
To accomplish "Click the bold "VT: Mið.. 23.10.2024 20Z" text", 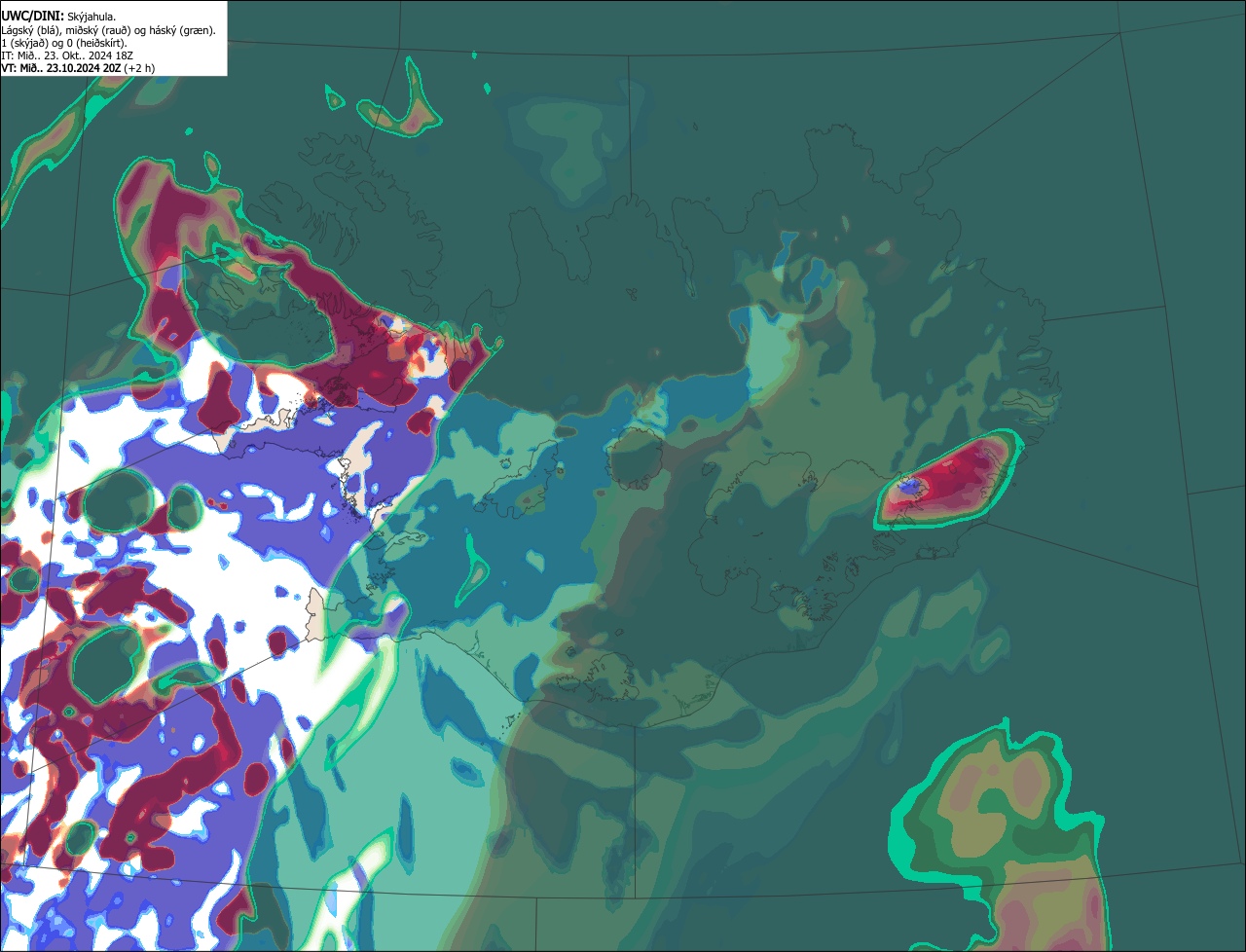I will (60, 68).
